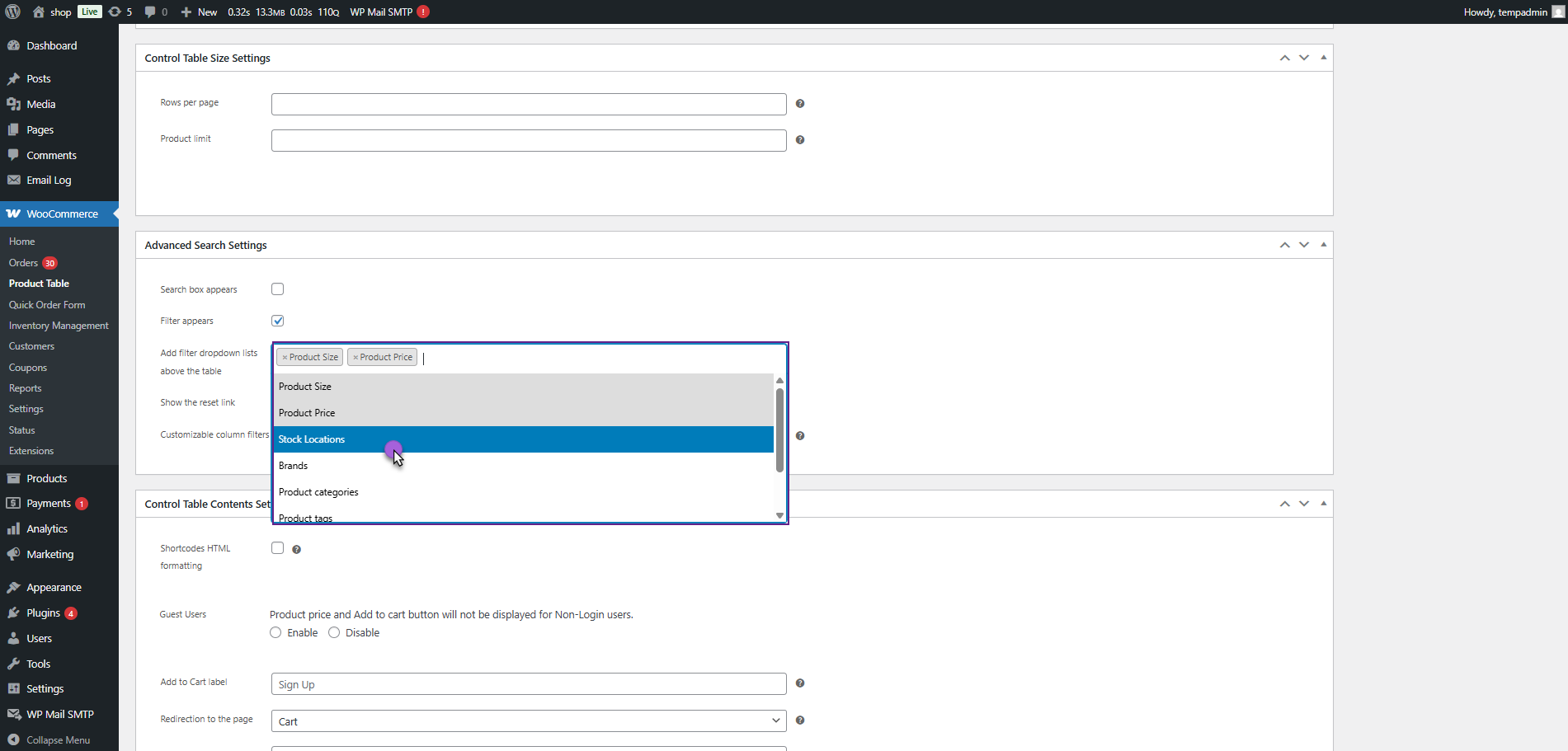Click the help icon beside Rows per page
Image resolution: width=1568 pixels, height=751 pixels.
coord(799,104)
